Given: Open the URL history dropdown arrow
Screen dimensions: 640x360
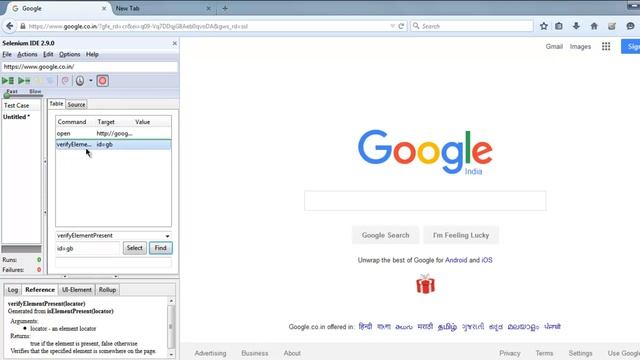Looking at the screenshot, I should click(x=392, y=26).
